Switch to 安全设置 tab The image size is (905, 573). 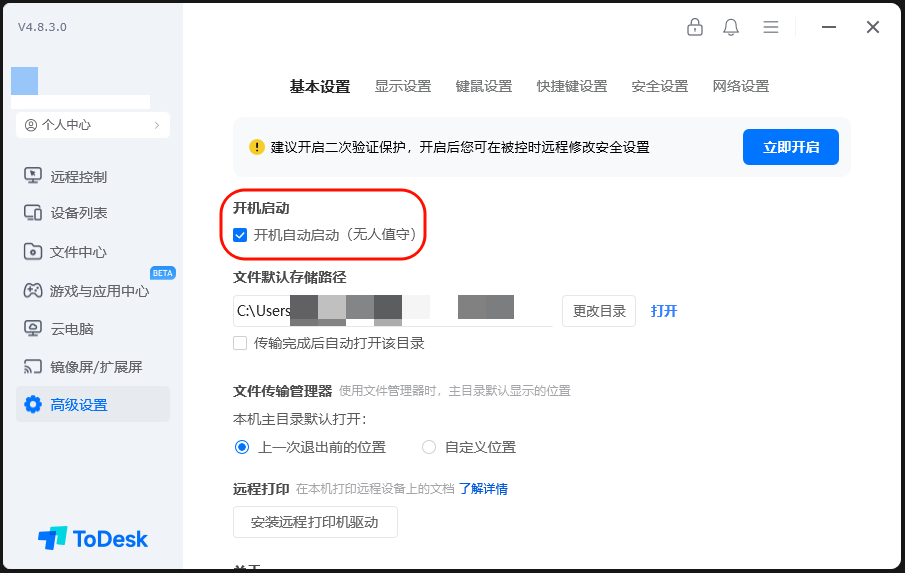click(660, 87)
